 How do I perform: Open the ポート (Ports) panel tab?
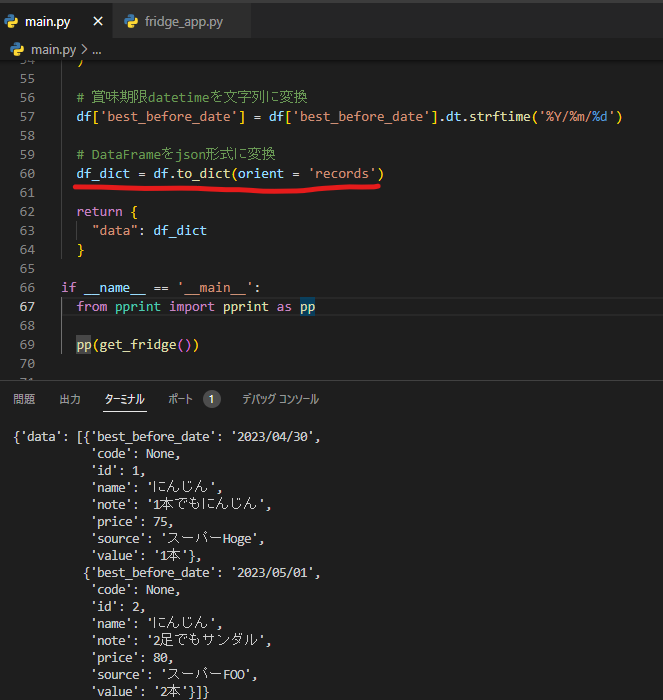180,399
